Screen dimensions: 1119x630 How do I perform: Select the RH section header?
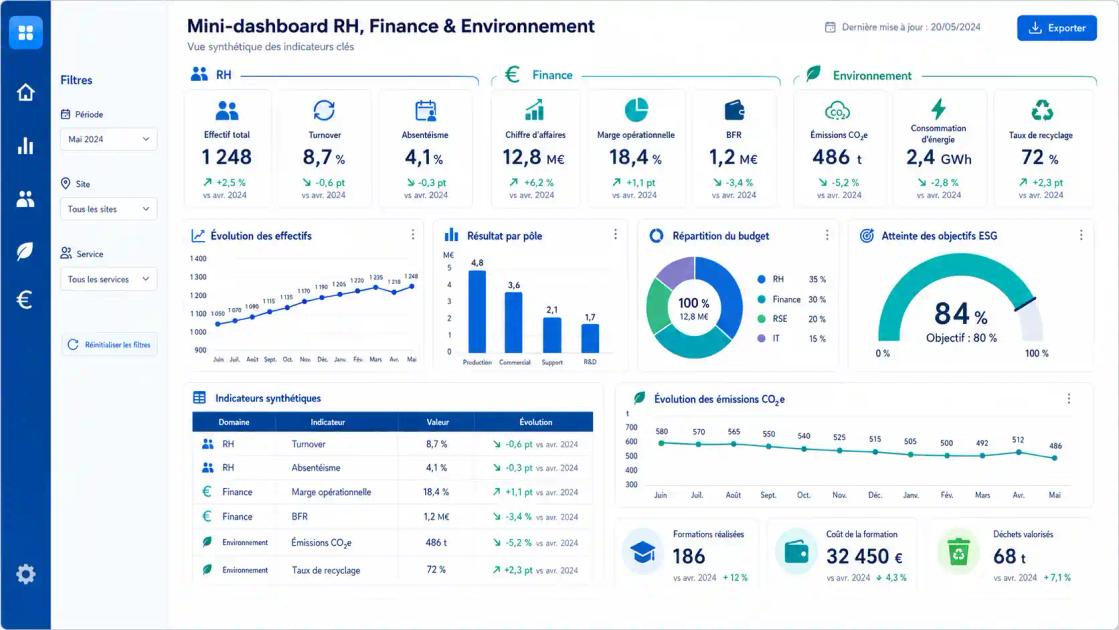click(211, 74)
